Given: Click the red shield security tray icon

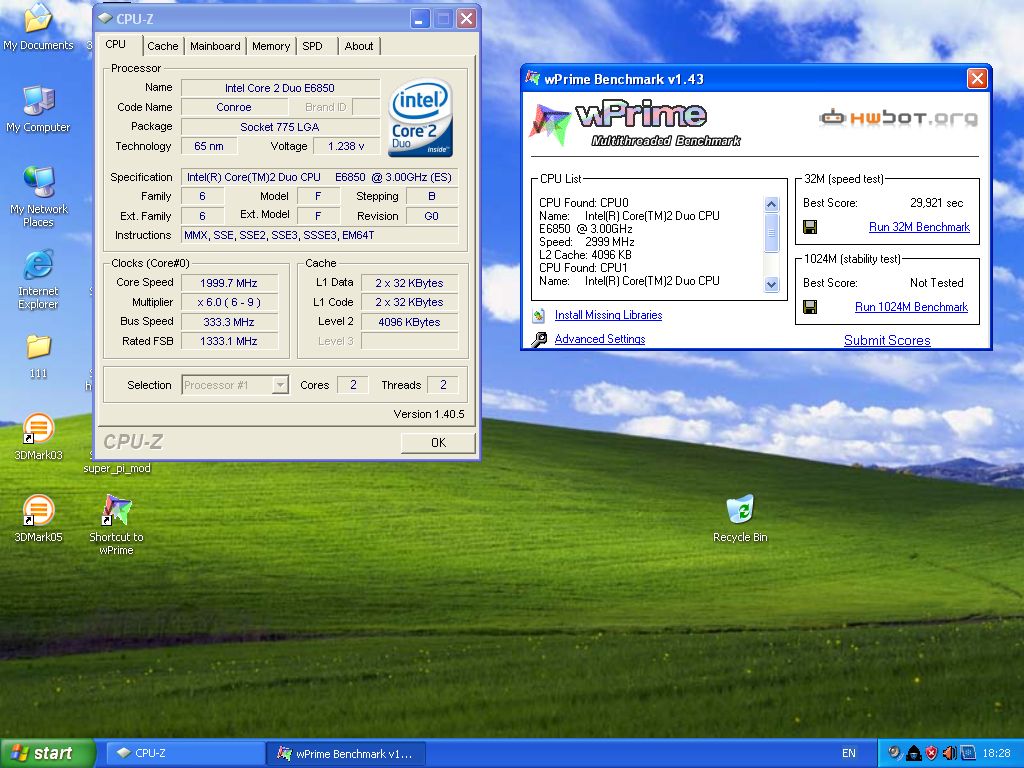Looking at the screenshot, I should [931, 753].
